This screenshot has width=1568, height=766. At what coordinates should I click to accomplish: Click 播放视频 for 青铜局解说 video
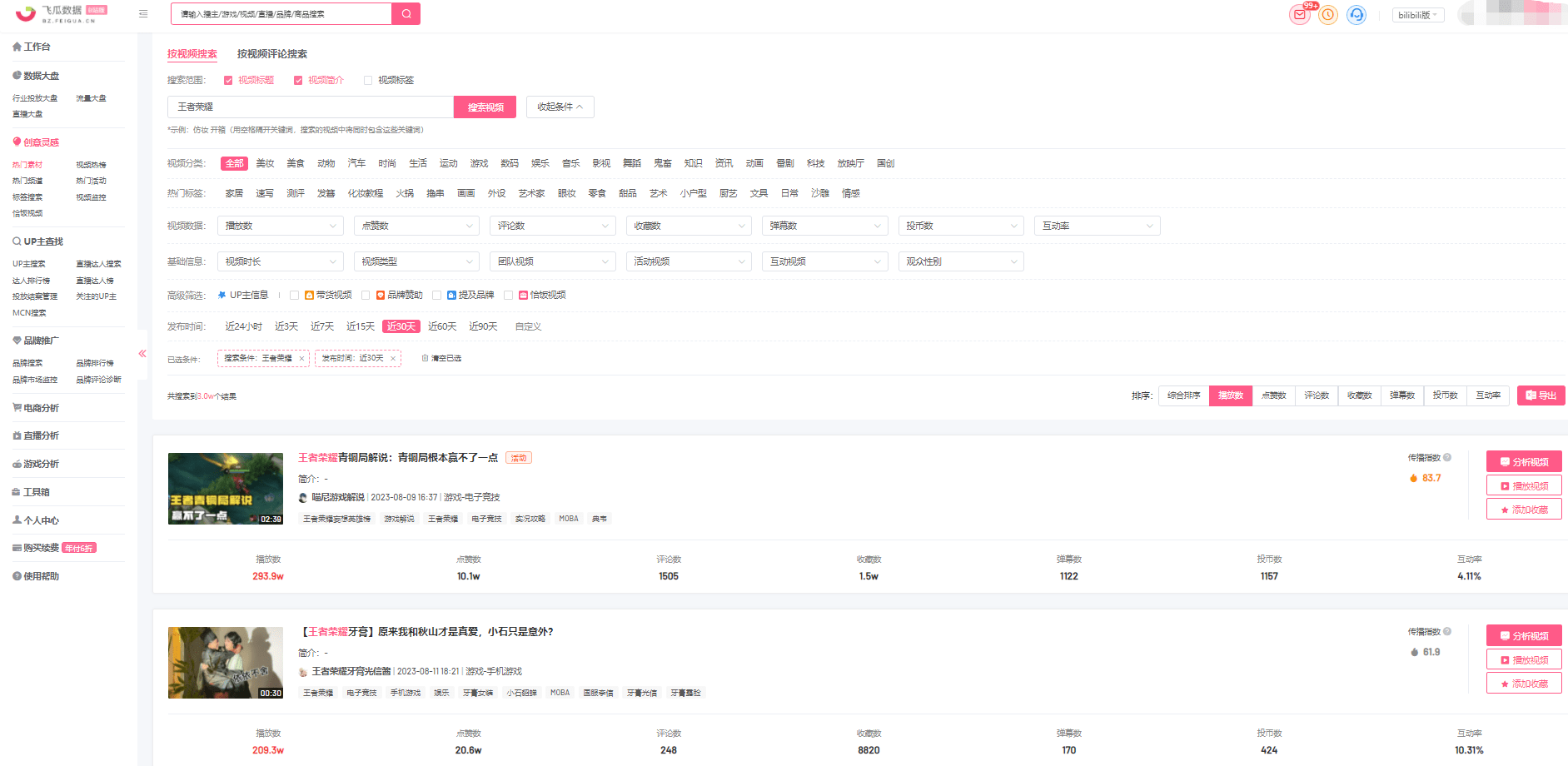(x=1524, y=485)
